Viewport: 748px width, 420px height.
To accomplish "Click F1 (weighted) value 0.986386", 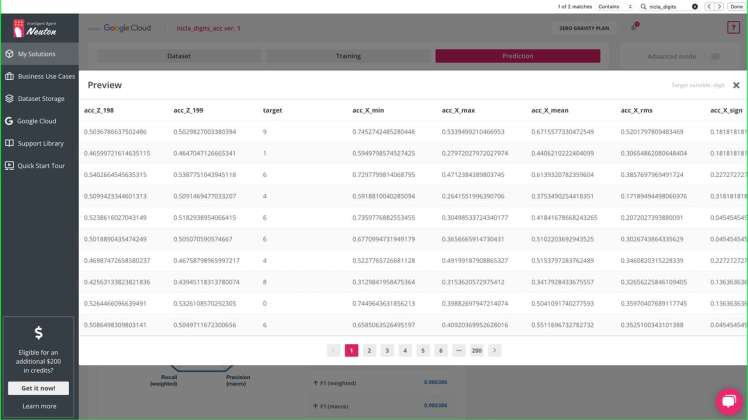I will [435, 382].
